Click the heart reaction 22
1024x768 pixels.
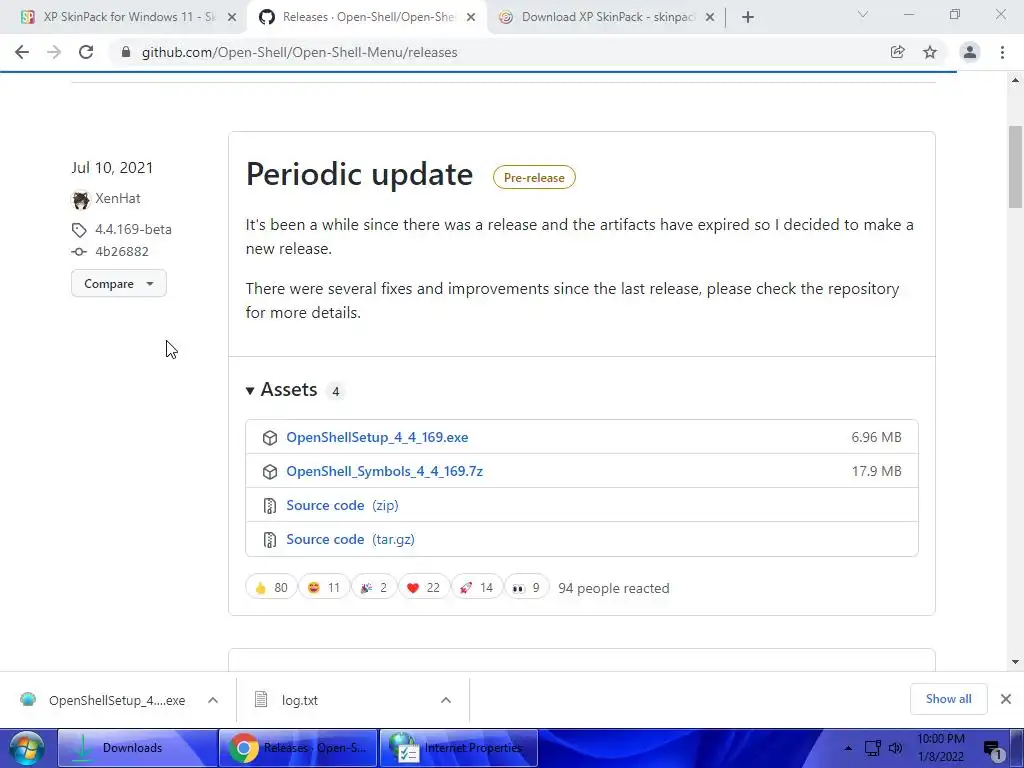click(423, 588)
